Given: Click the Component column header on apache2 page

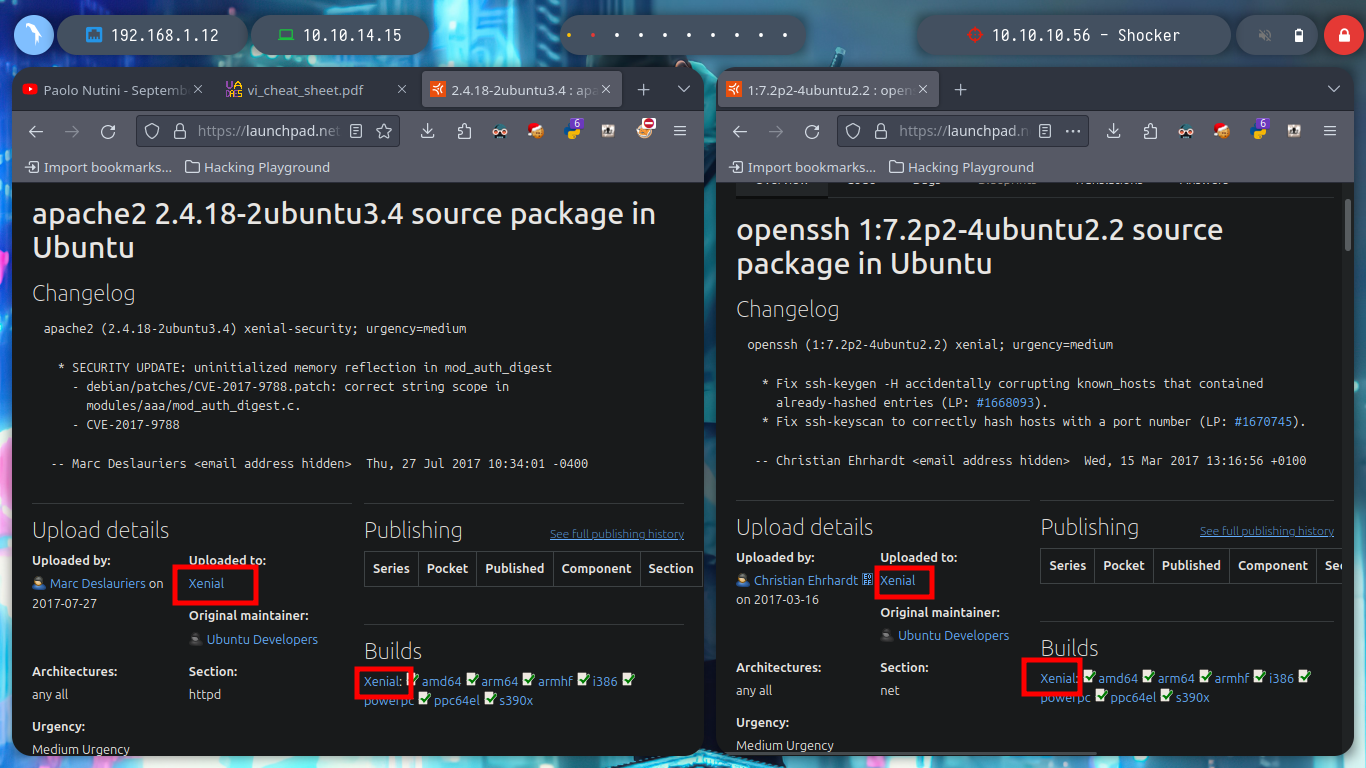Looking at the screenshot, I should tap(596, 568).
